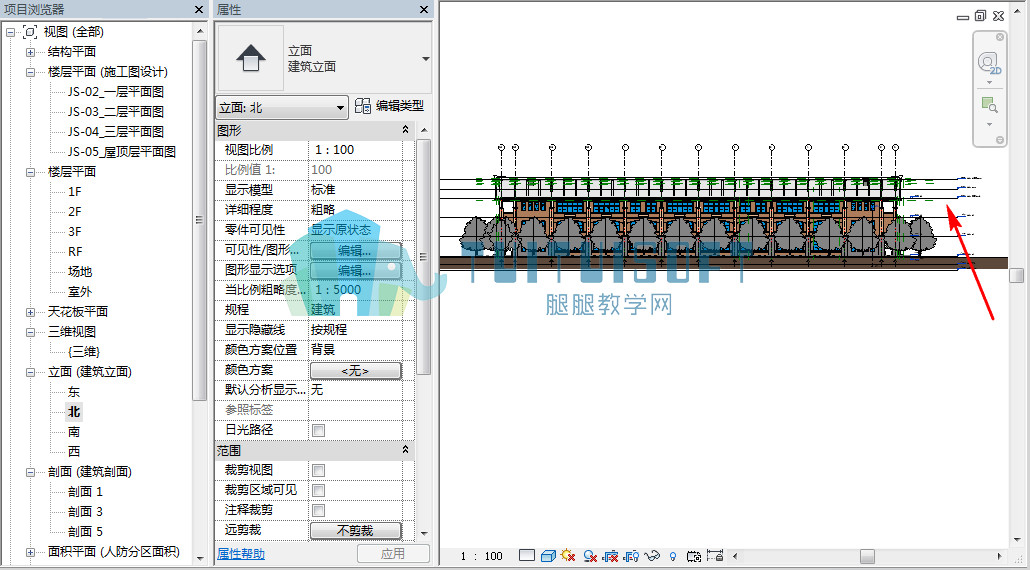Image resolution: width=1030 pixels, height=570 pixels.
Task: Open JS-02_一层平面图 view
Action: click(x=116, y=92)
